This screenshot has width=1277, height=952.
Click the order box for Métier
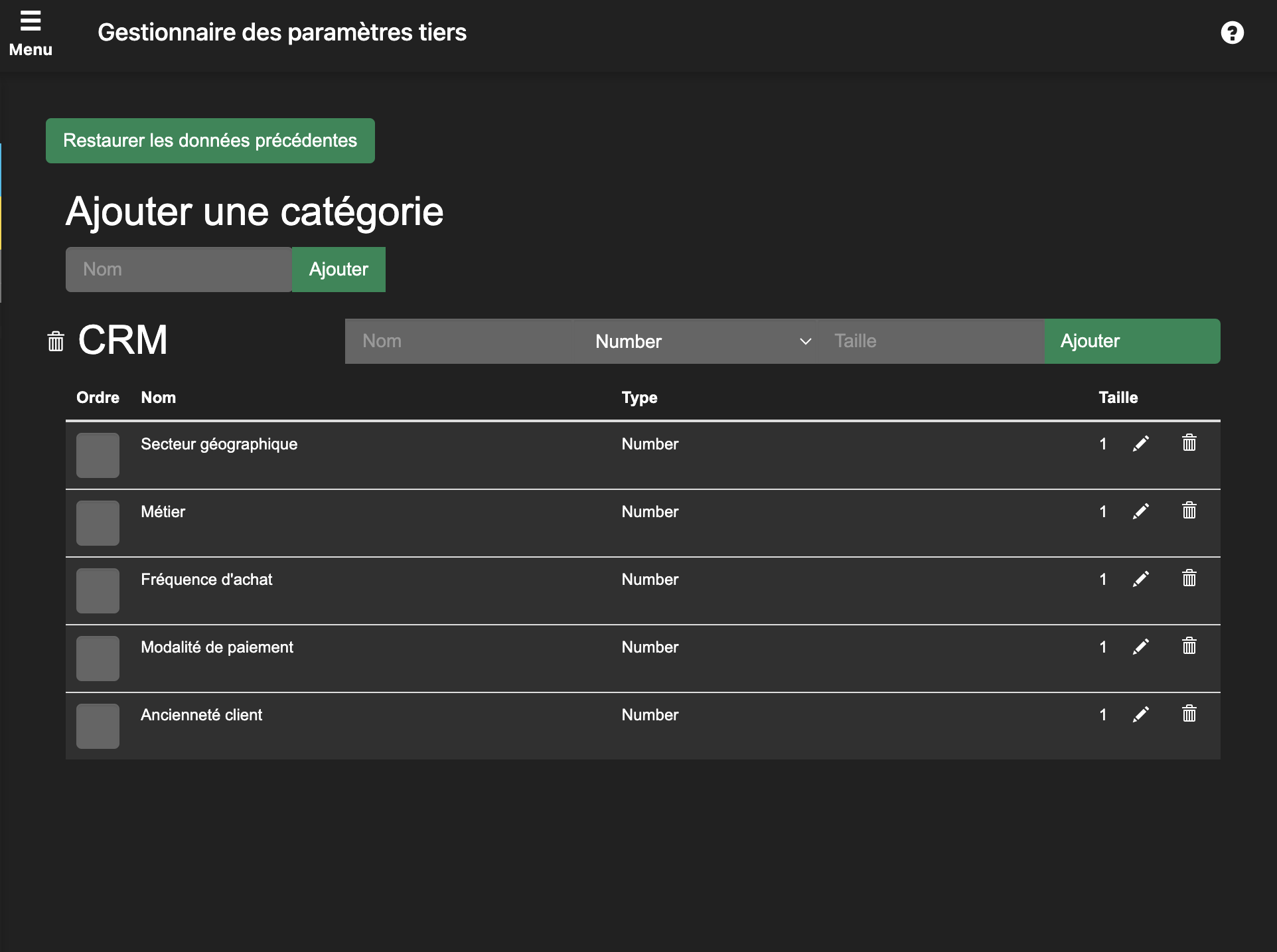pyautogui.click(x=98, y=523)
